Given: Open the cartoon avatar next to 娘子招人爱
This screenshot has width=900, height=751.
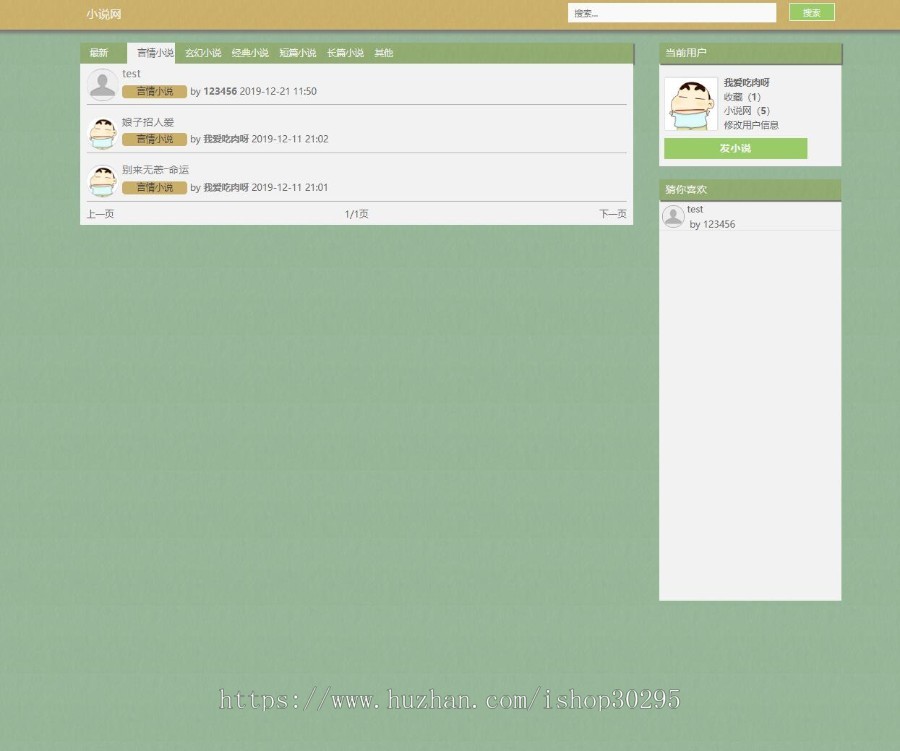Looking at the screenshot, I should click(103, 133).
